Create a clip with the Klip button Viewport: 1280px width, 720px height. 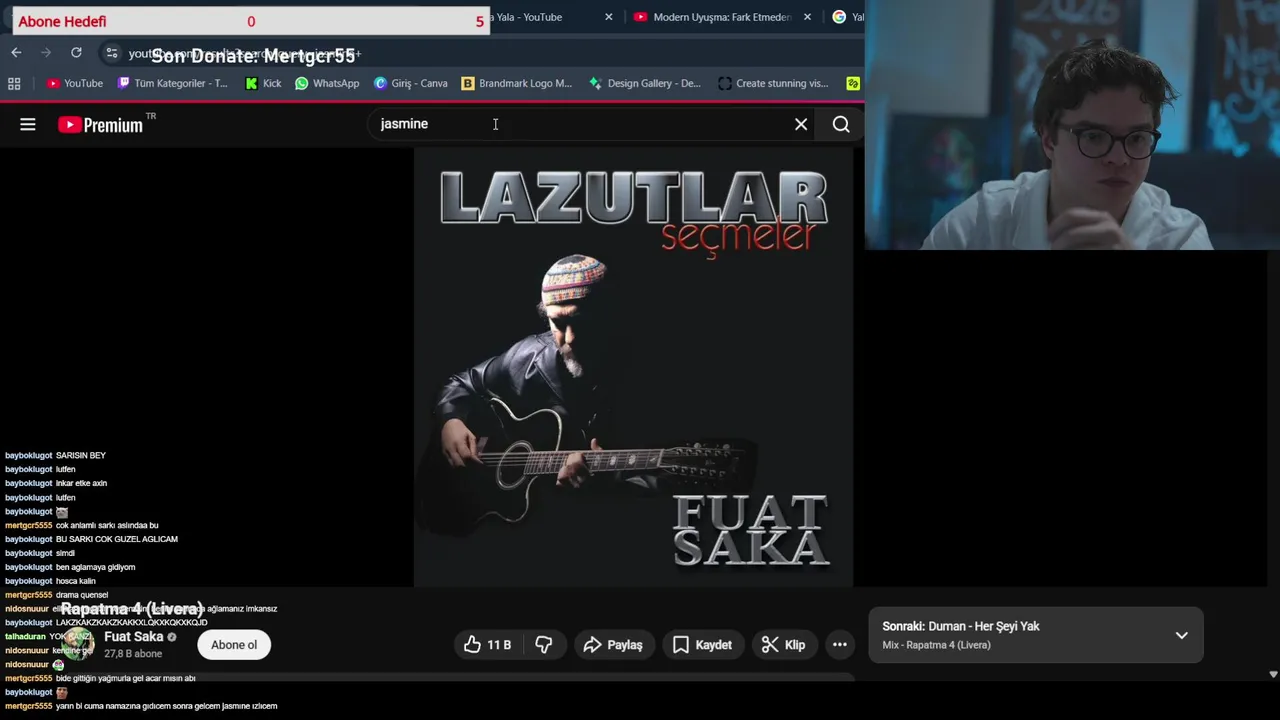click(x=783, y=645)
